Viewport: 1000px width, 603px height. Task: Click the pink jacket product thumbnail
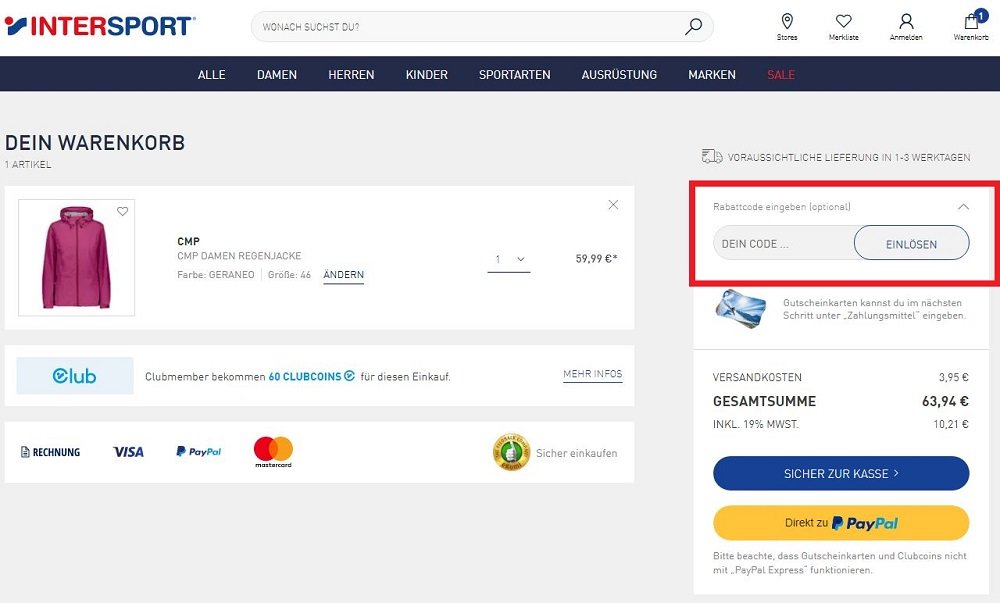[x=77, y=258]
